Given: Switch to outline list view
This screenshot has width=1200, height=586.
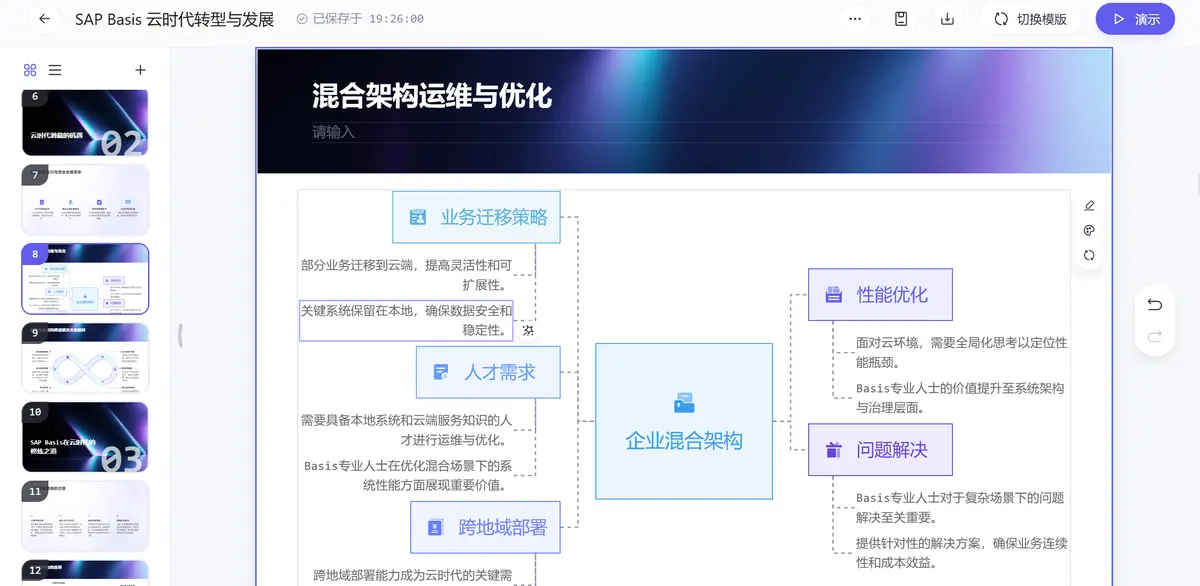Looking at the screenshot, I should point(55,70).
